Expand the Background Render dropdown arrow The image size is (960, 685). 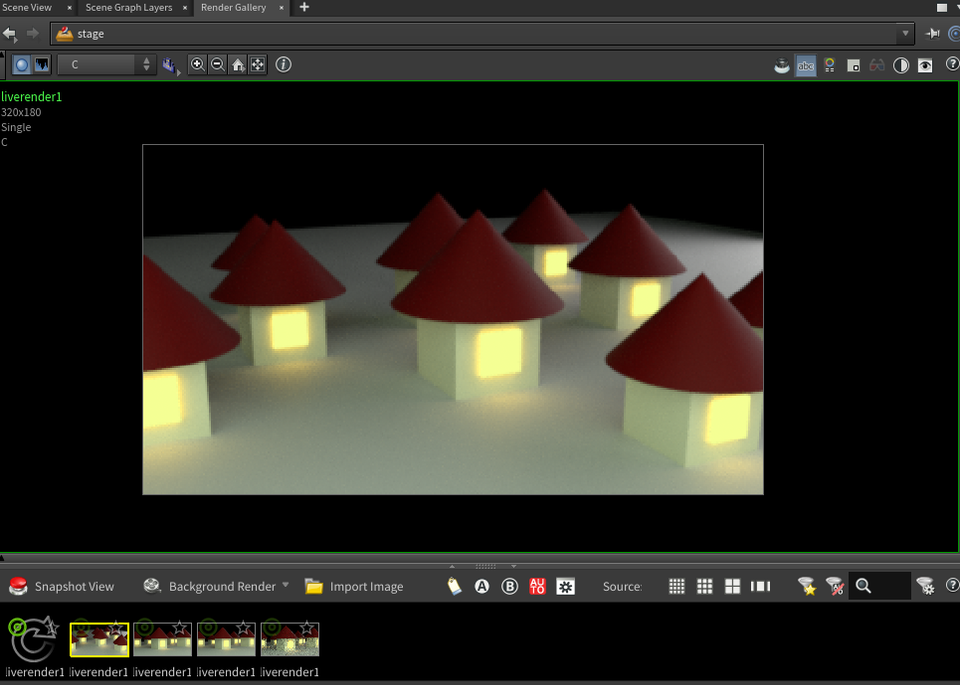tap(286, 585)
